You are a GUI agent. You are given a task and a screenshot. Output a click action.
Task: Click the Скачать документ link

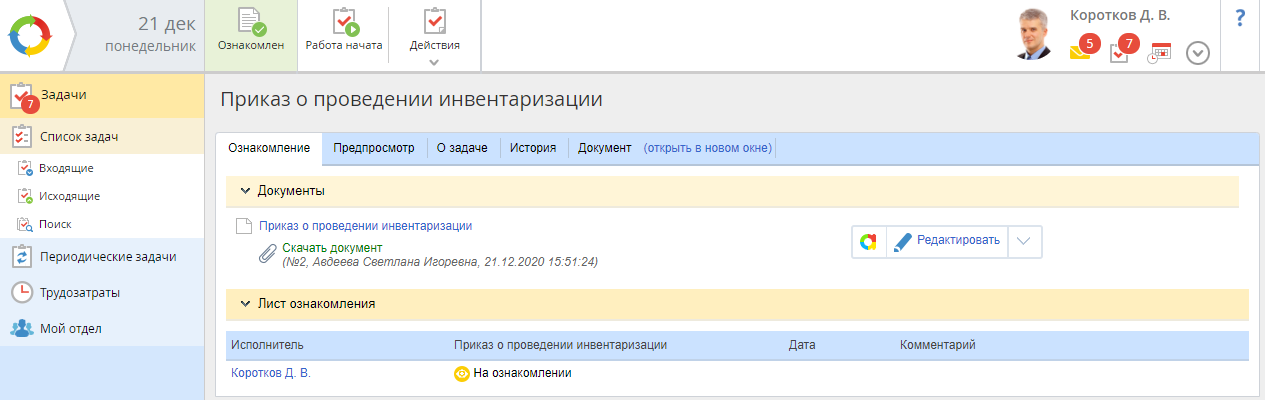point(332,247)
